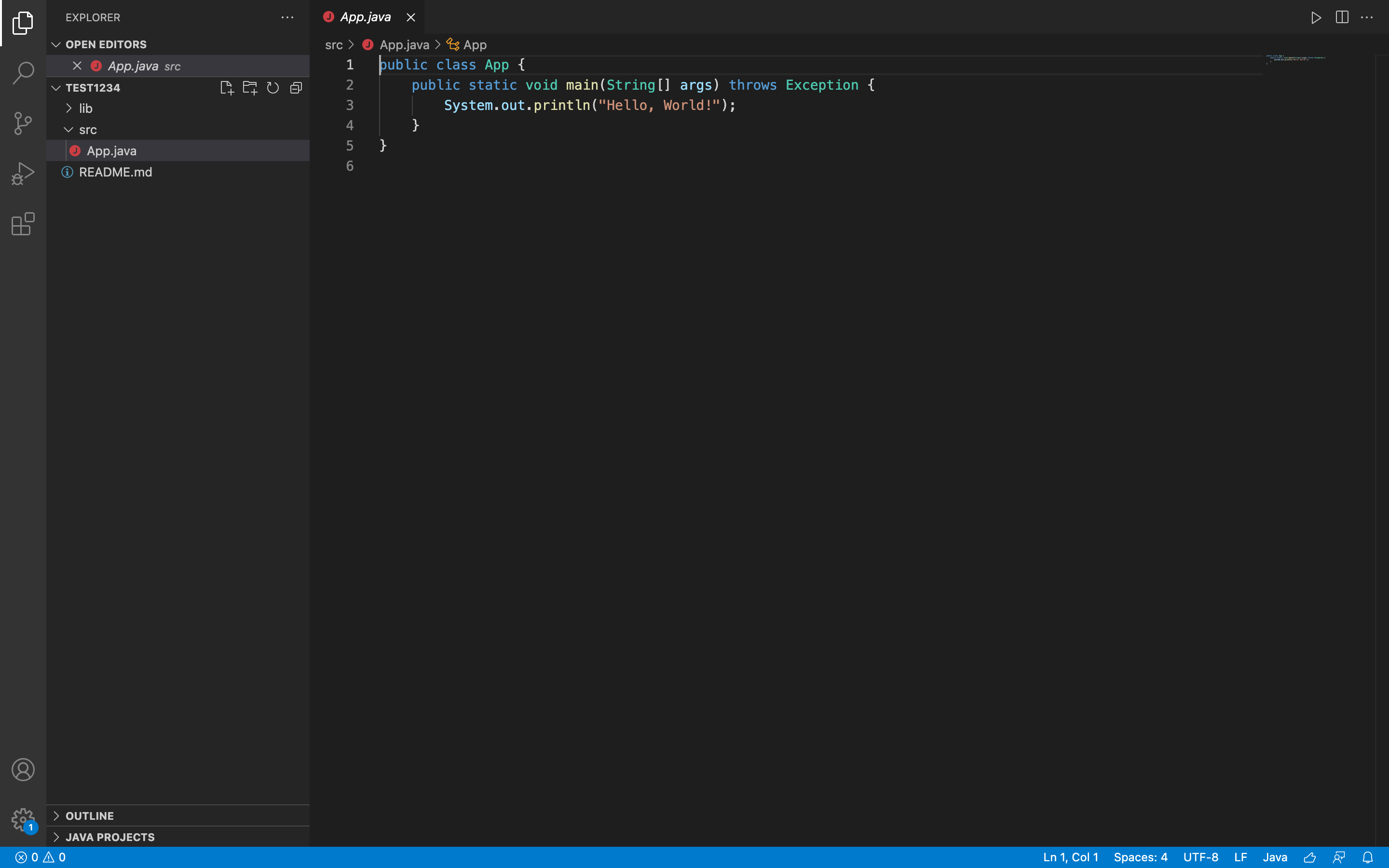Open the Source Control view

23,123
